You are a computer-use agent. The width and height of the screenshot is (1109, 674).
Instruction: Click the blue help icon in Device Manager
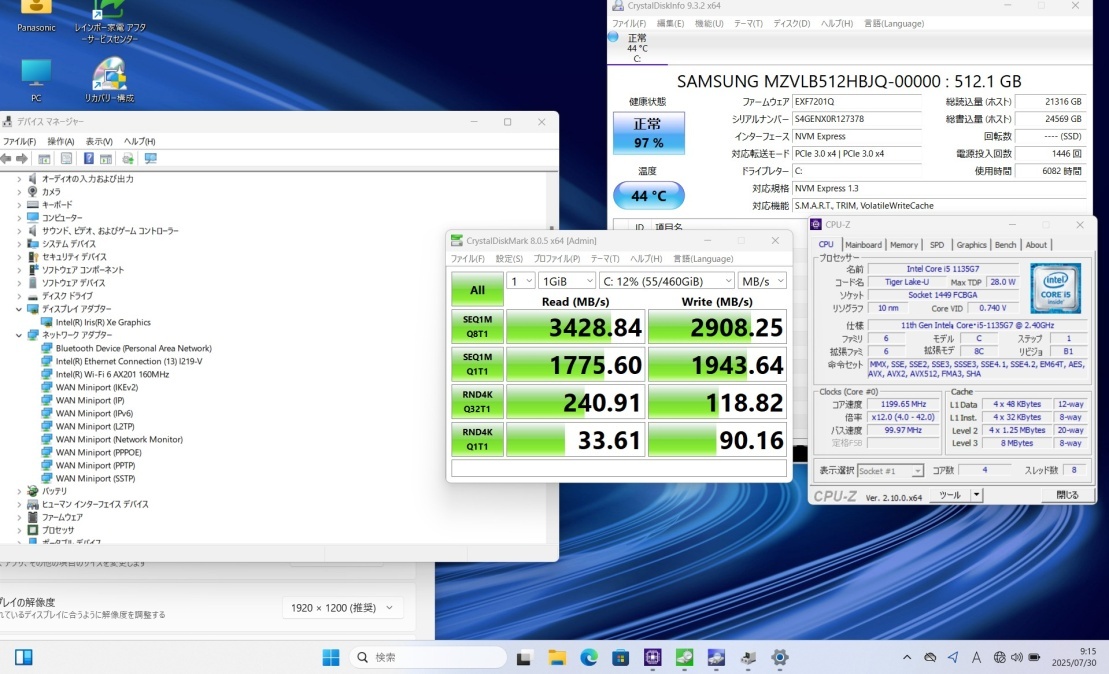point(88,159)
